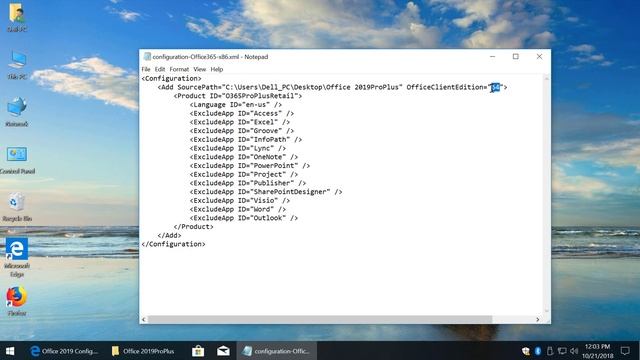The height and width of the screenshot is (360, 640).
Task: Click the ExcludeApp Project line
Action: point(244,174)
